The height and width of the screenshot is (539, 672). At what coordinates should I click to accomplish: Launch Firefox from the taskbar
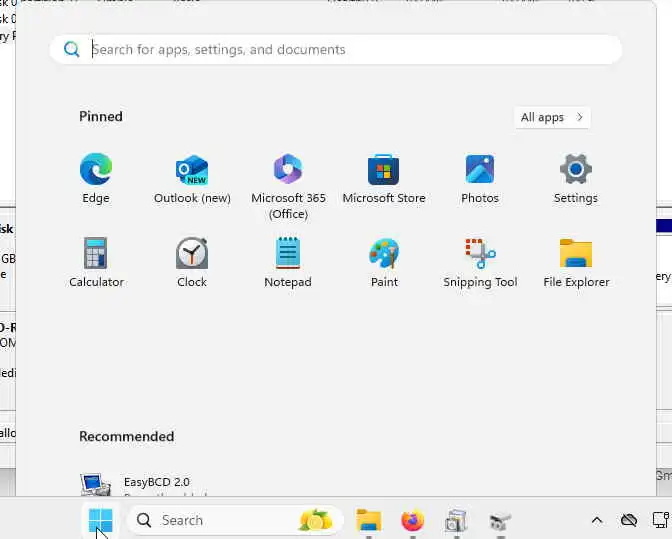coord(413,520)
